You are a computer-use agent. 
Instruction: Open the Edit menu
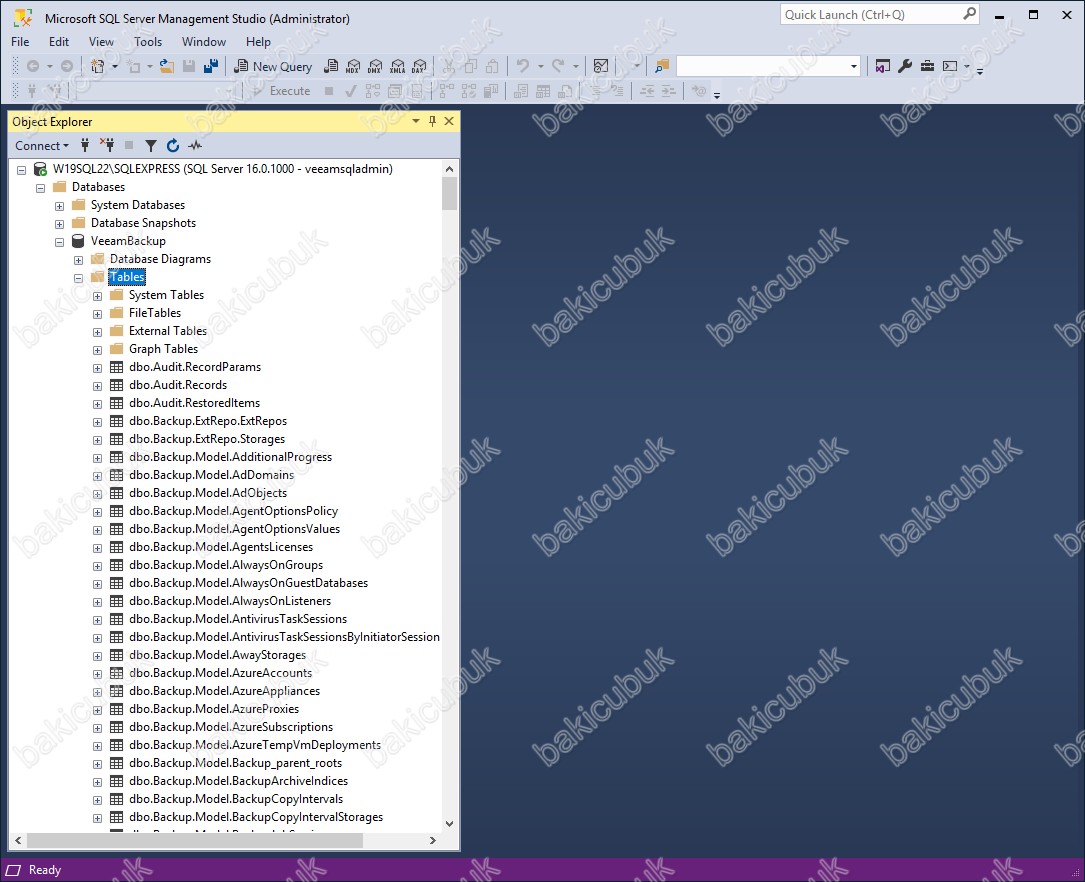point(59,42)
